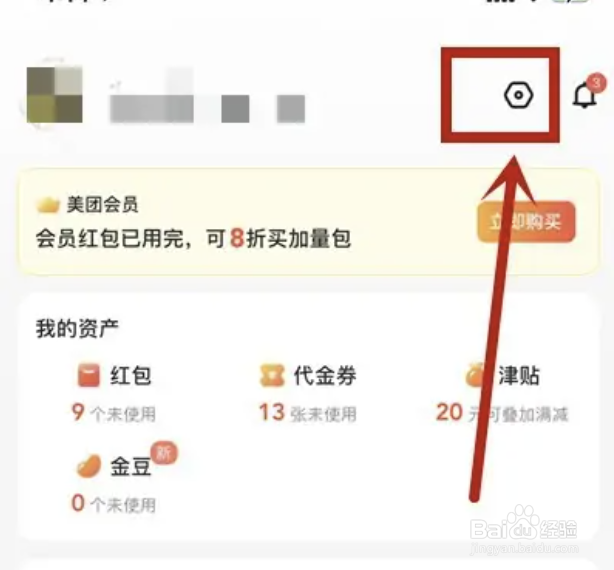This screenshot has height=570, width=614.
Task: Open the 美团会员 label
Action: click(102, 205)
